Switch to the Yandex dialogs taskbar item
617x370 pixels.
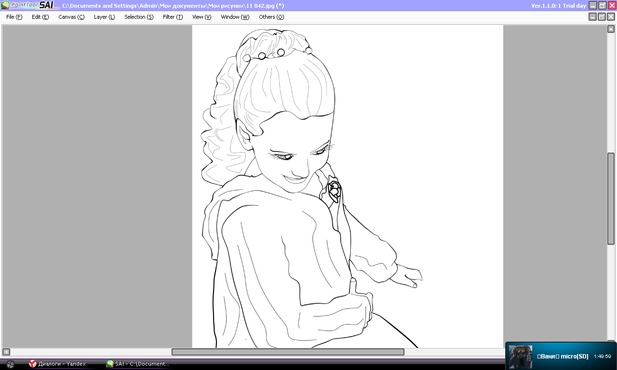click(x=57, y=364)
